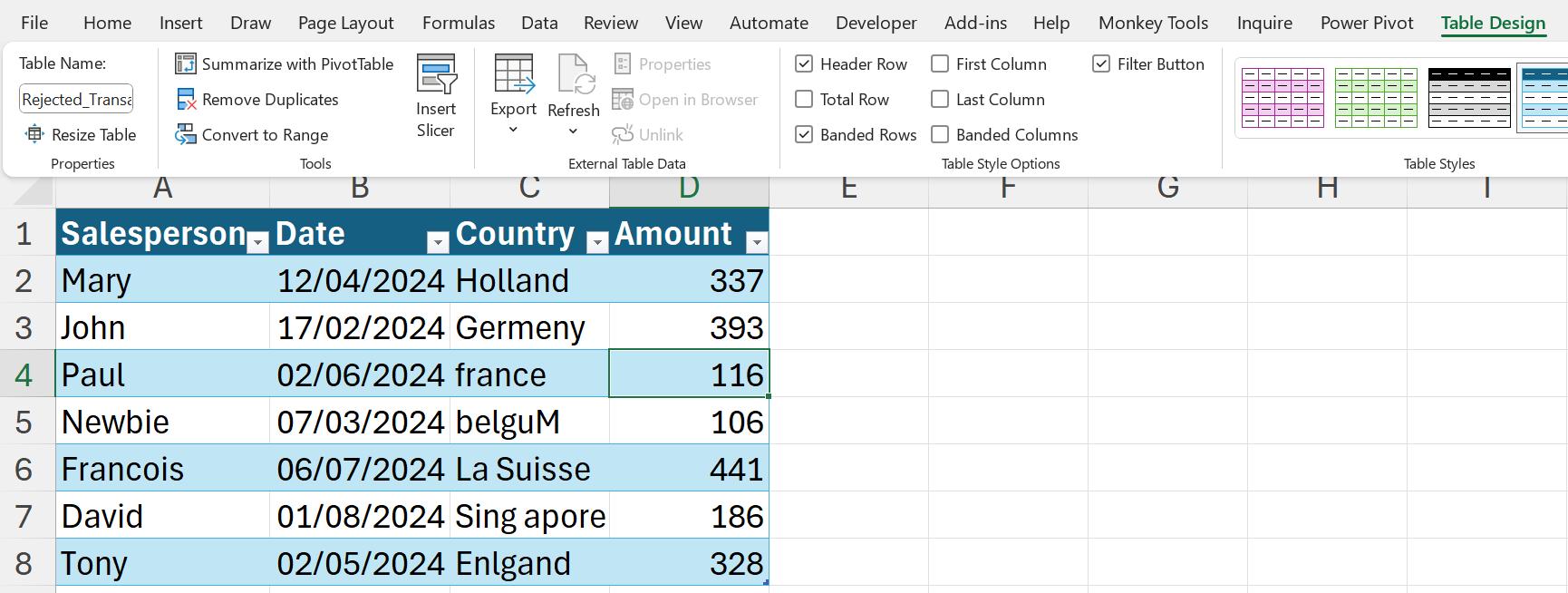Open the Salesperson column filter dropdown
The width and height of the screenshot is (1568, 593).
click(x=258, y=242)
